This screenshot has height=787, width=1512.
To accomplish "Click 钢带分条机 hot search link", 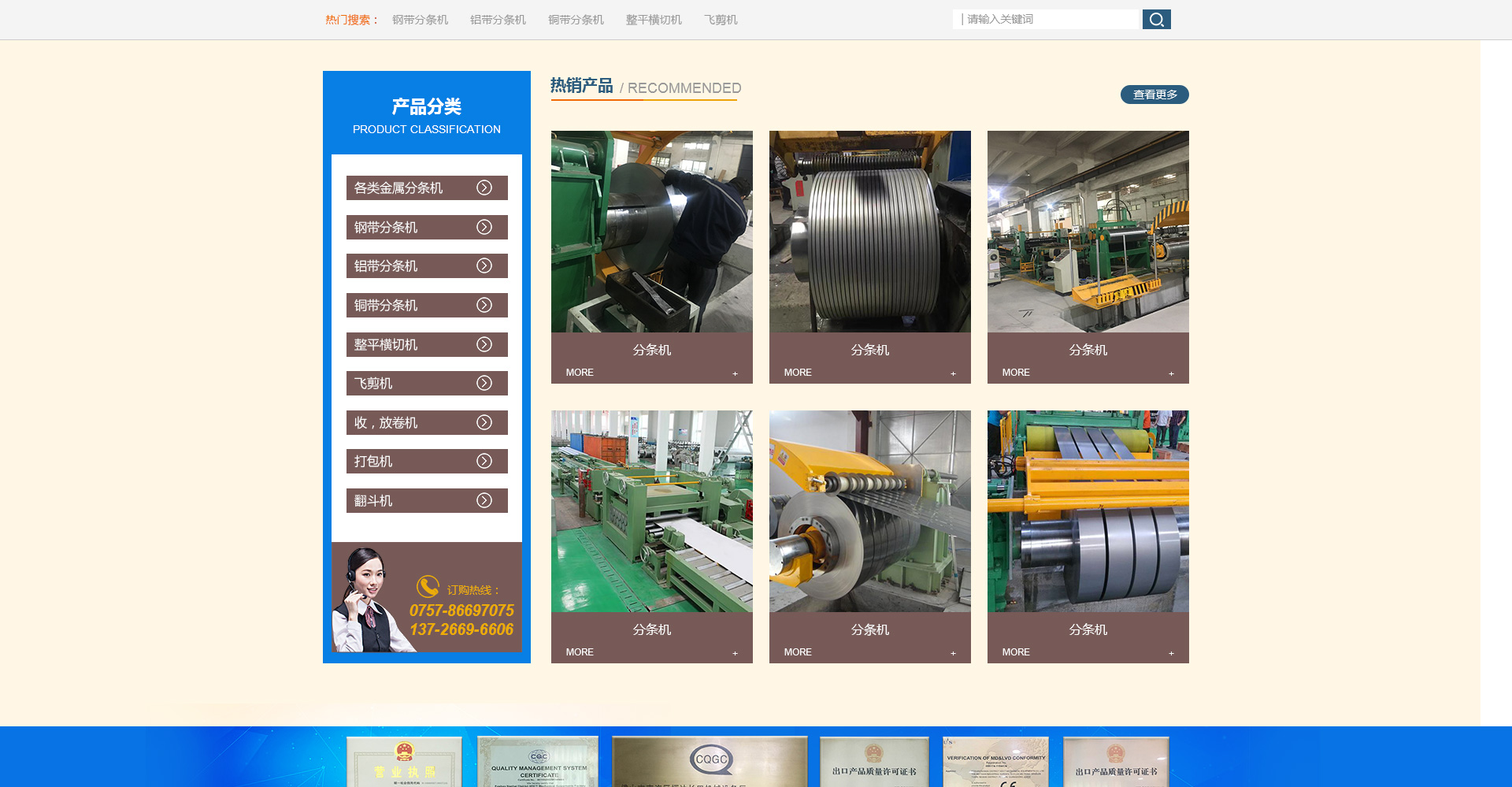I will point(420,20).
